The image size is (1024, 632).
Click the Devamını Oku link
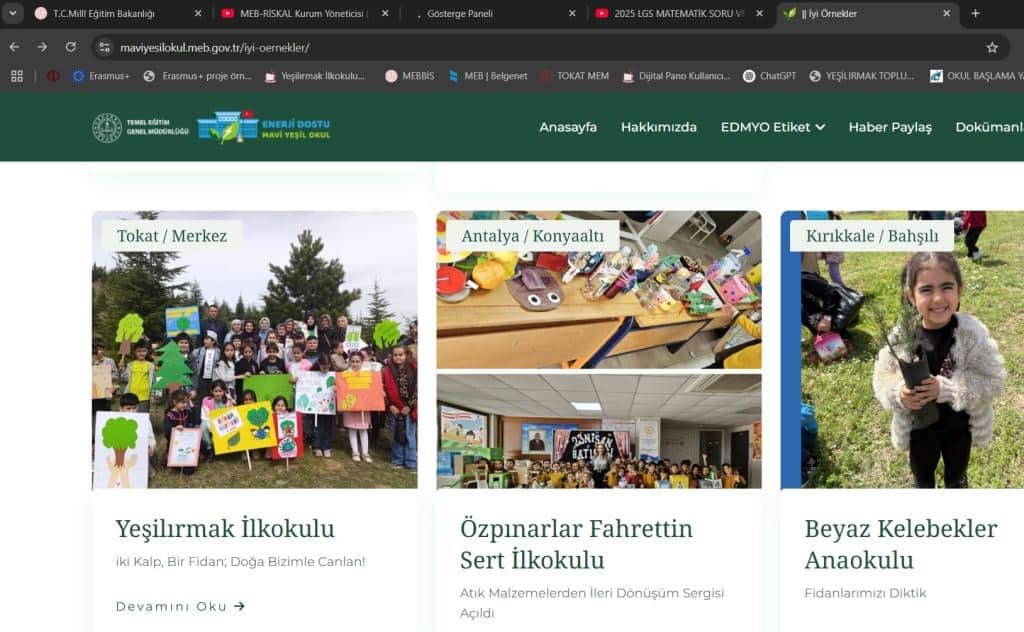pyautogui.click(x=180, y=606)
